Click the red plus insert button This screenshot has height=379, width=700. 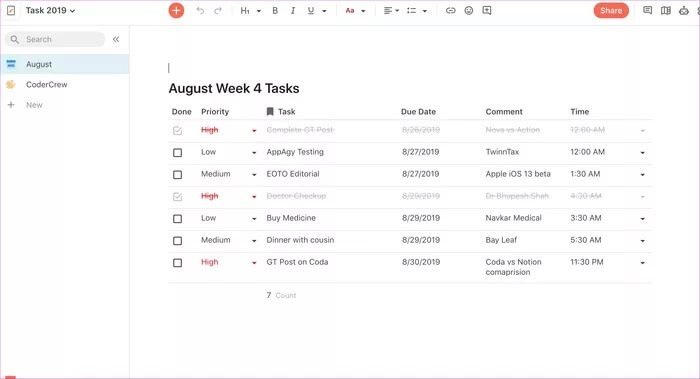tap(176, 10)
